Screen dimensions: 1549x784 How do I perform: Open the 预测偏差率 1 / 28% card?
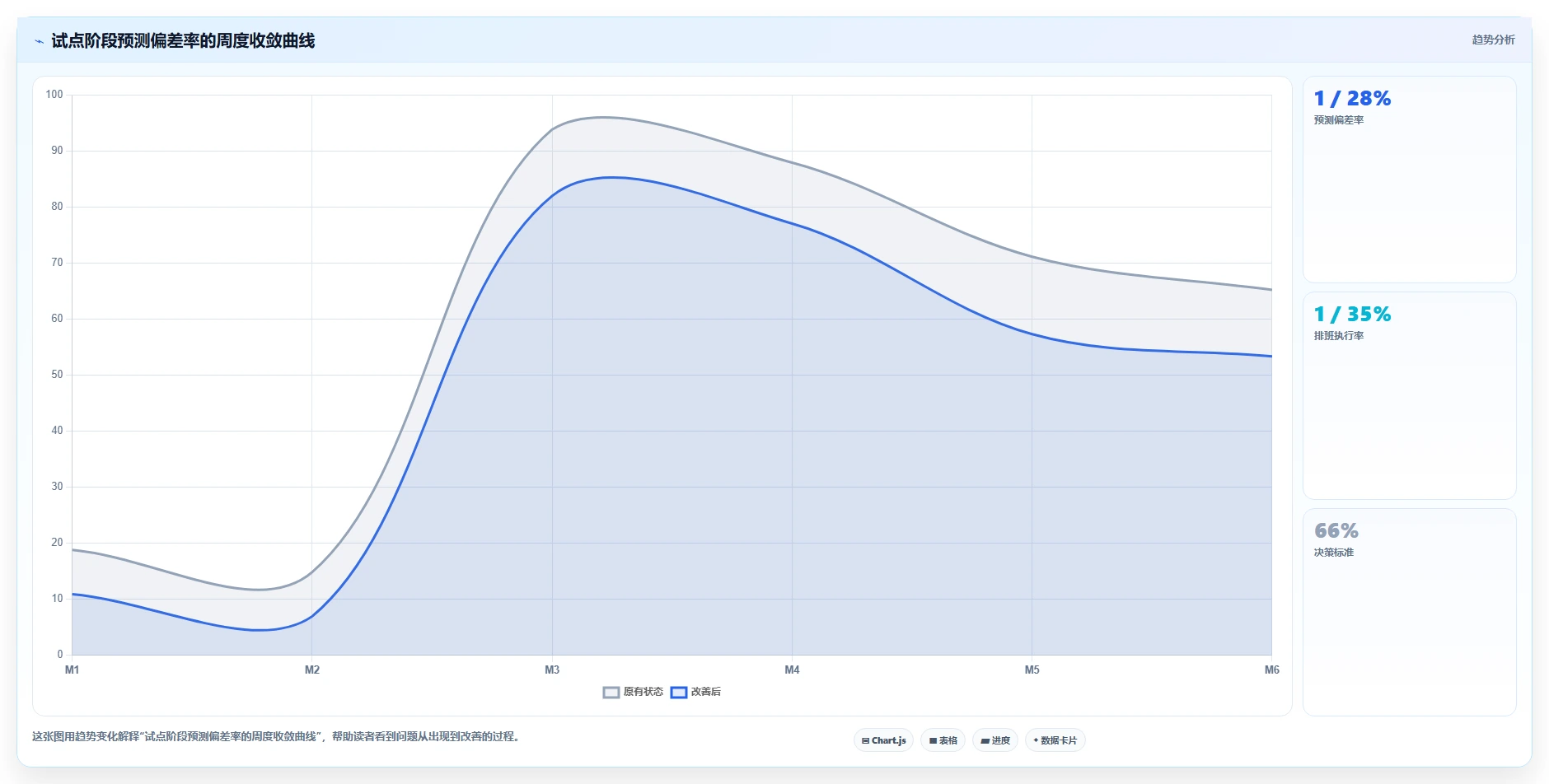[1409, 180]
